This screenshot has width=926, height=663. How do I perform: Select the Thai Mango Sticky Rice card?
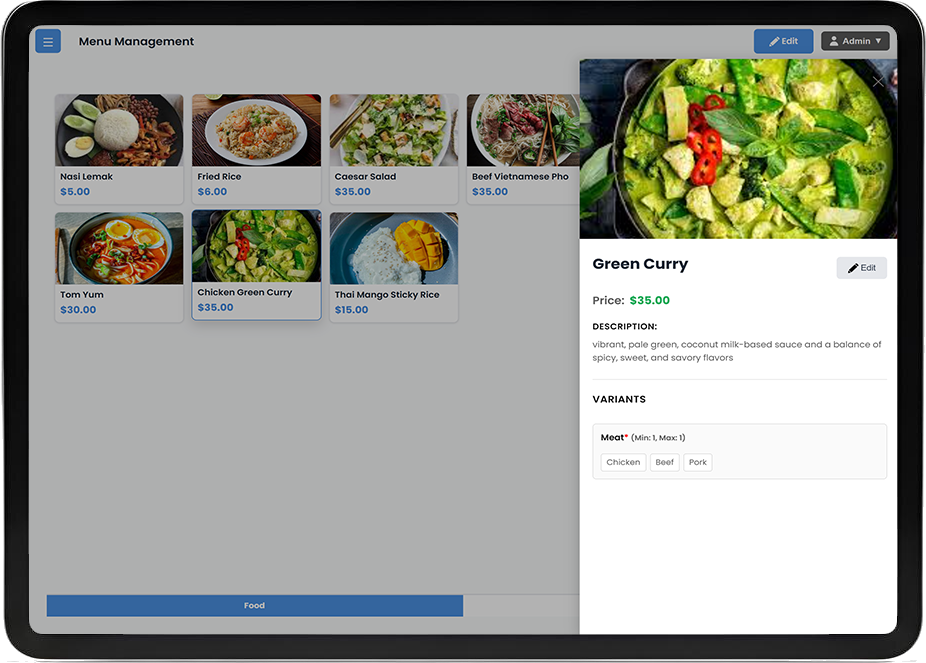click(x=393, y=265)
